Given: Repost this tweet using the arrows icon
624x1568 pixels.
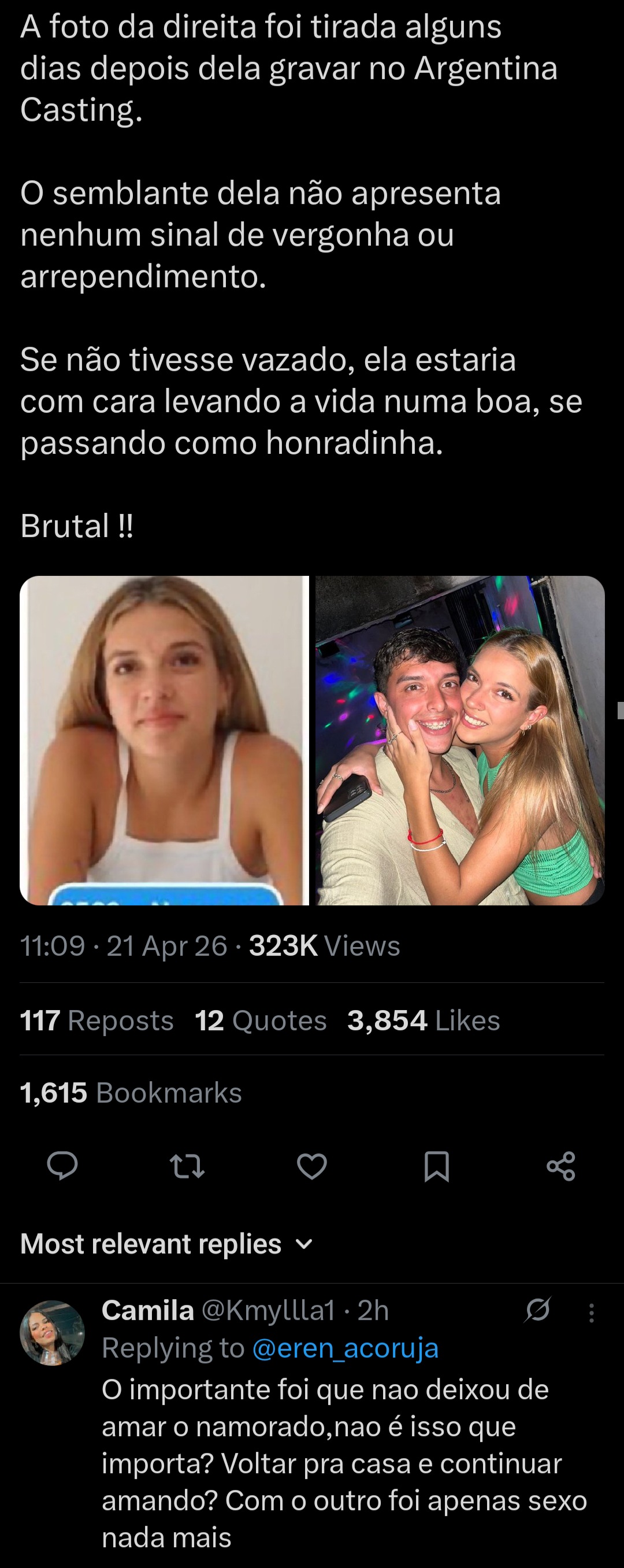Looking at the screenshot, I should [187, 1166].
